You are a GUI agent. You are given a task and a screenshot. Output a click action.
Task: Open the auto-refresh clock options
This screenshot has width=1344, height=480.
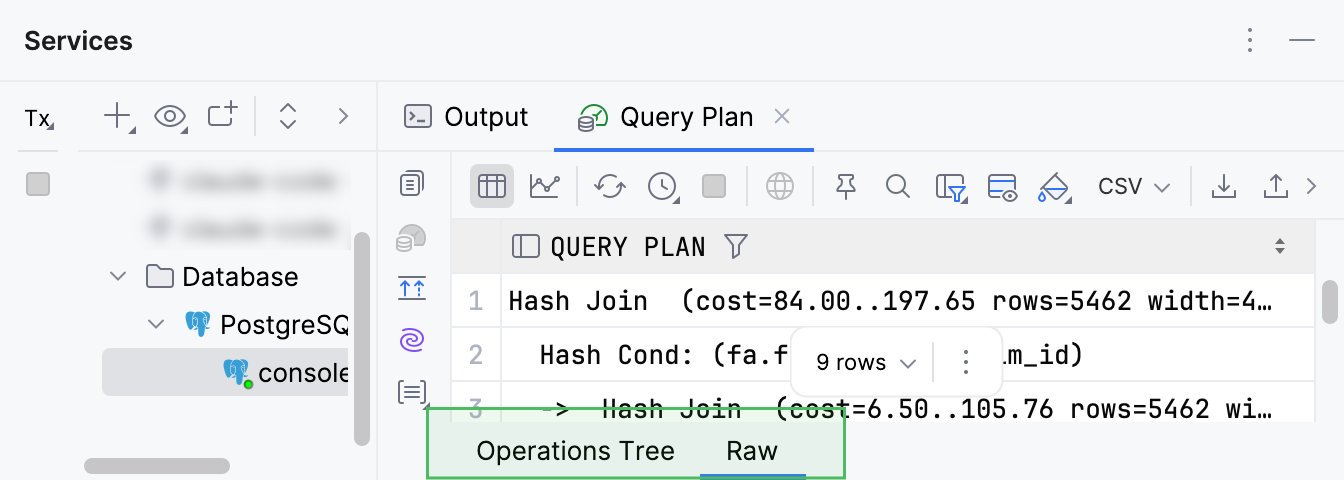click(x=662, y=186)
